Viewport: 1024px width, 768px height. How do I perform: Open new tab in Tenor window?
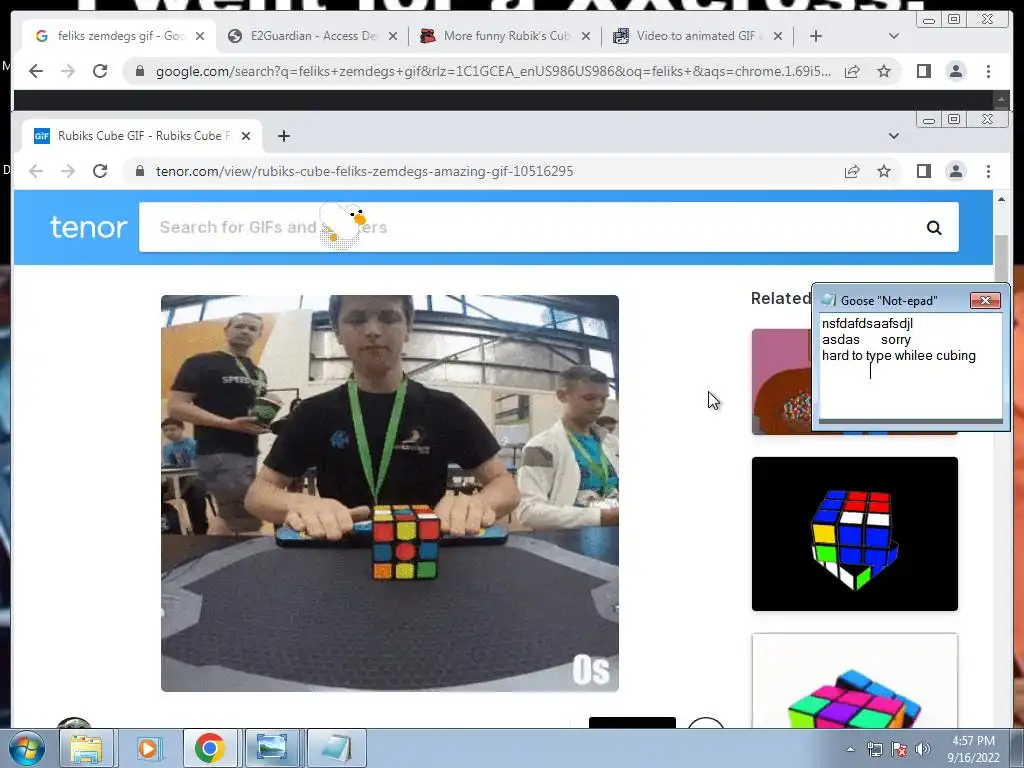pos(283,136)
